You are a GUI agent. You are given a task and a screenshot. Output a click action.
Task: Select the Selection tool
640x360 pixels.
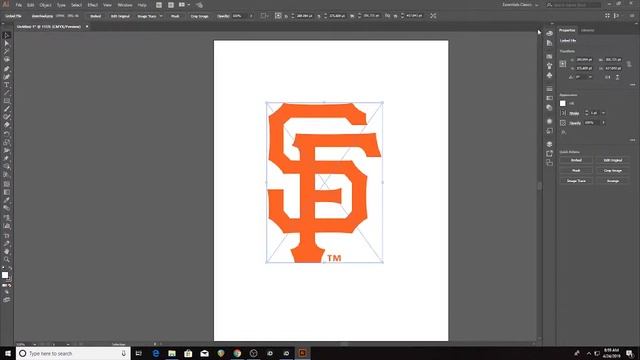(x=7, y=36)
